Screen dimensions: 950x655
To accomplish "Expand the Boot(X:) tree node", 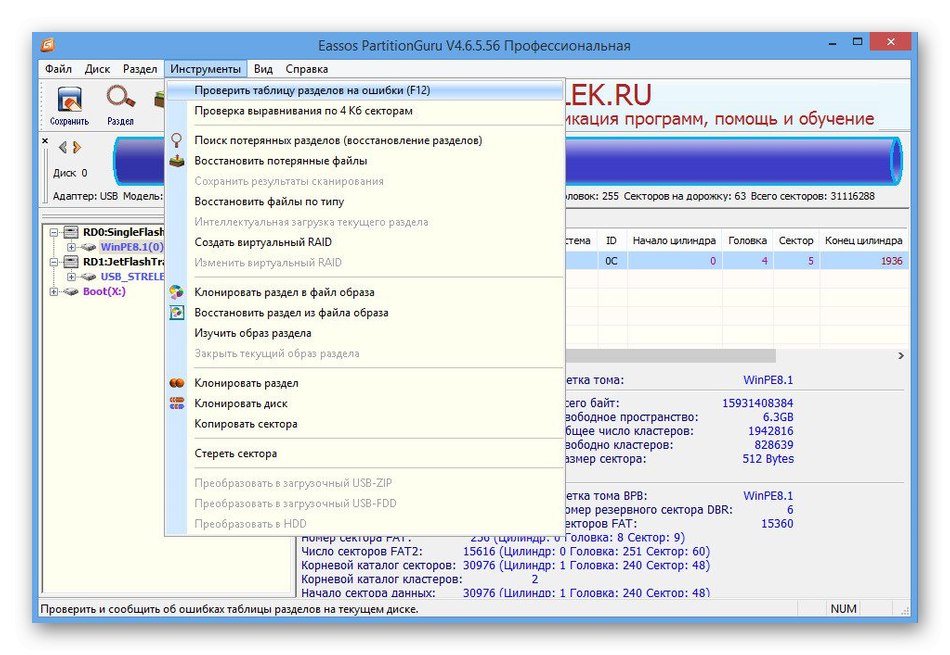I will [x=54, y=291].
